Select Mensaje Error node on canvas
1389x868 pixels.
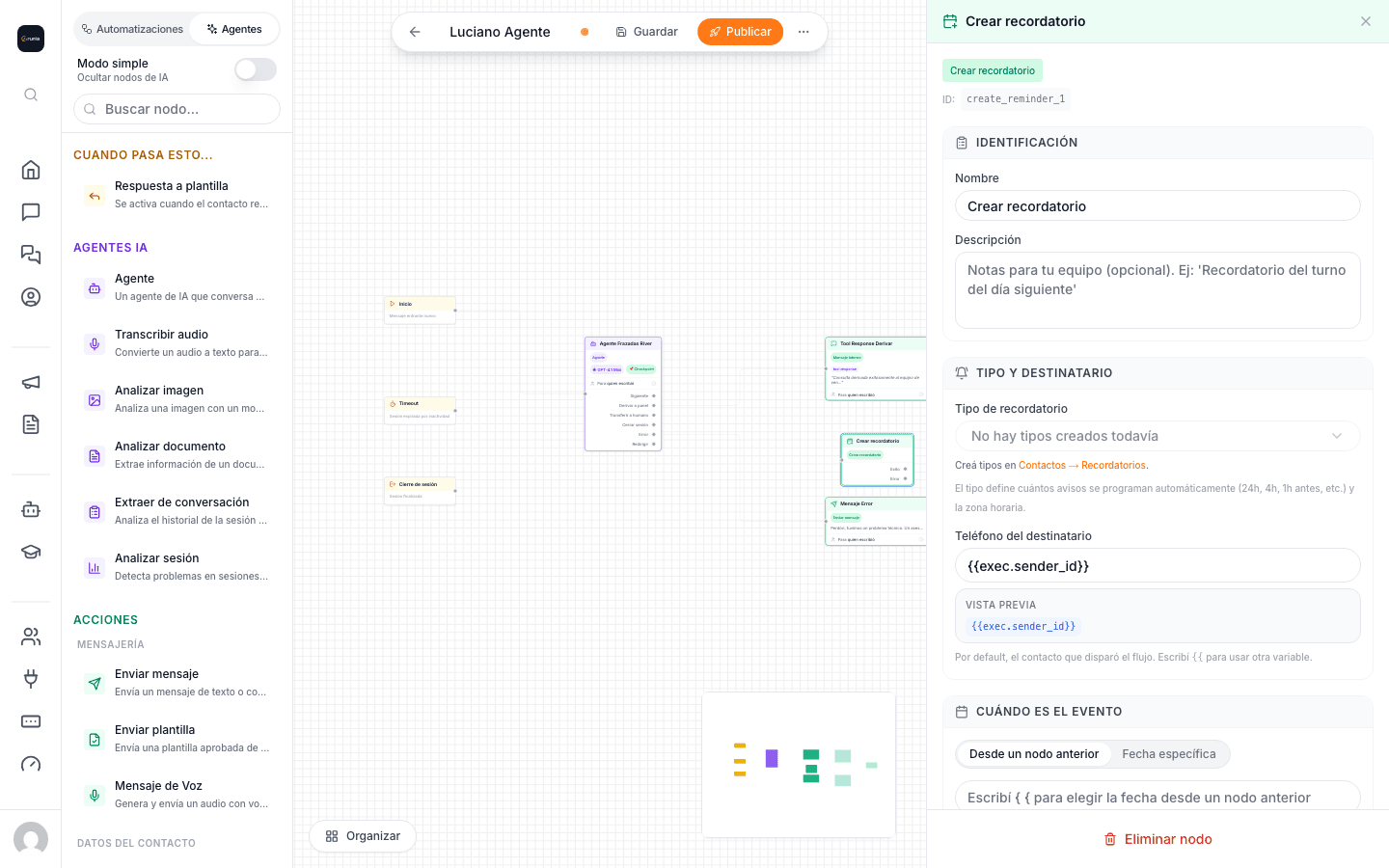coord(876,521)
